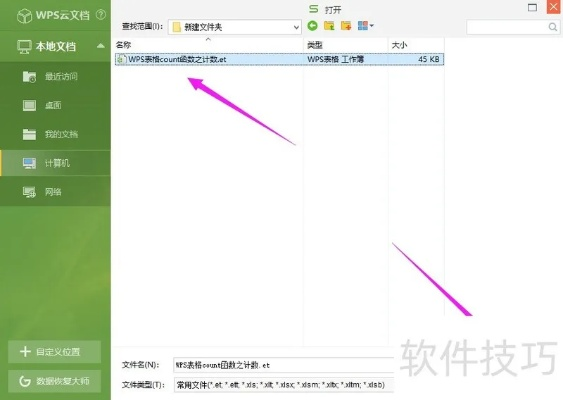The height and width of the screenshot is (400, 563).
Task: Click the WPS cube logo icon
Action: (x=24, y=16)
